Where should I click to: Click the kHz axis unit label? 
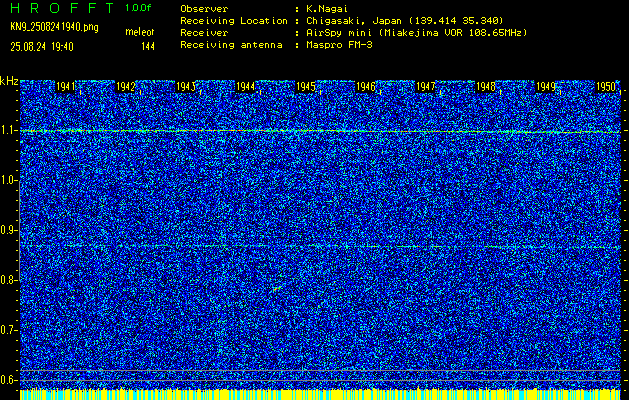[x=9, y=81]
